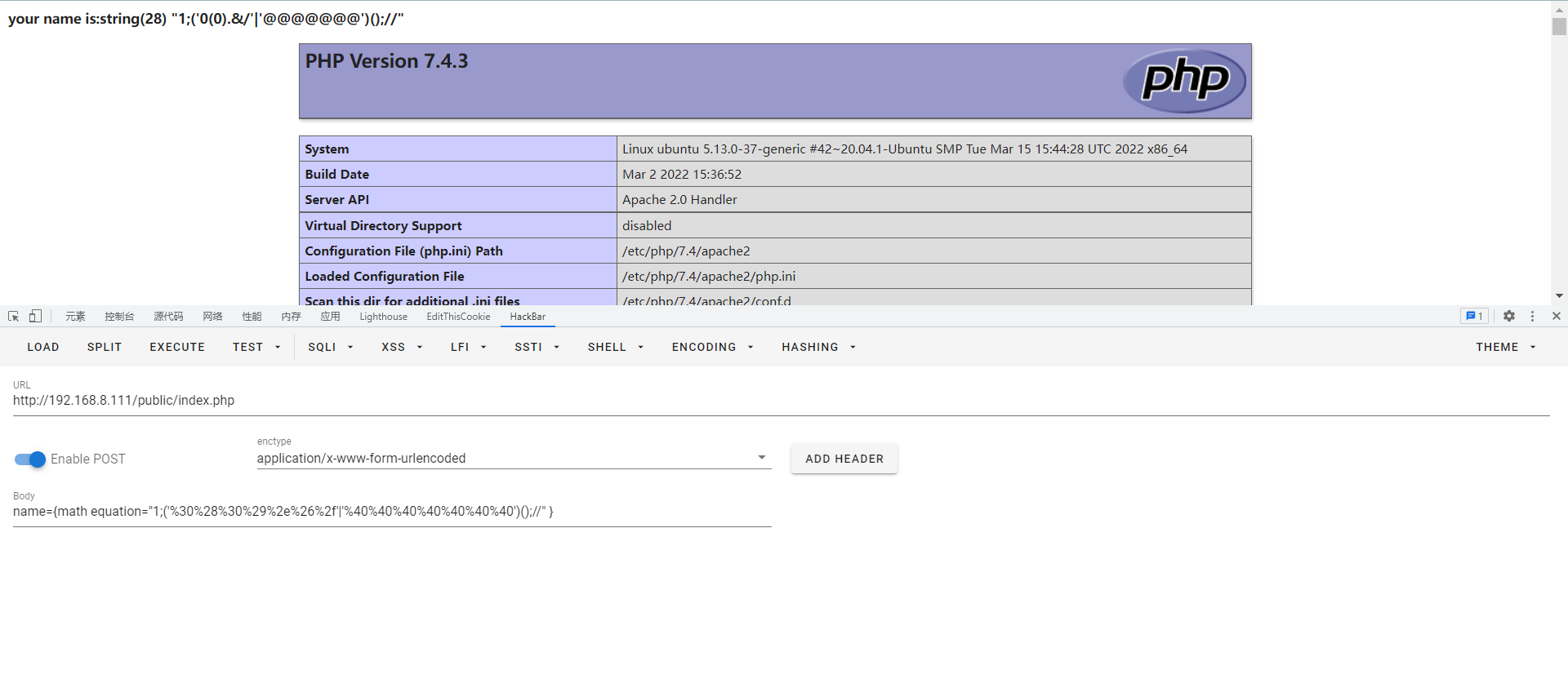Switch to the Lighthouse tab
The width and height of the screenshot is (1568, 679).
pyautogui.click(x=383, y=317)
